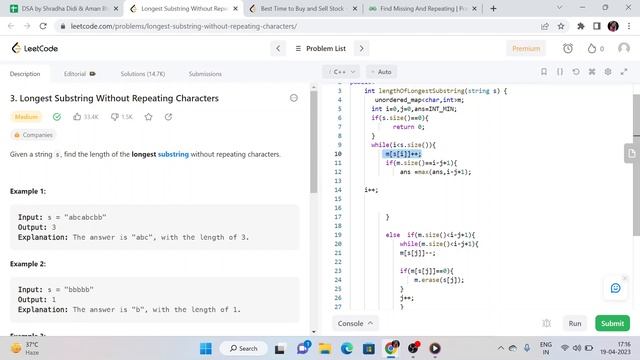Open Windows Start menu
640x360 pixels.
(x=206, y=348)
